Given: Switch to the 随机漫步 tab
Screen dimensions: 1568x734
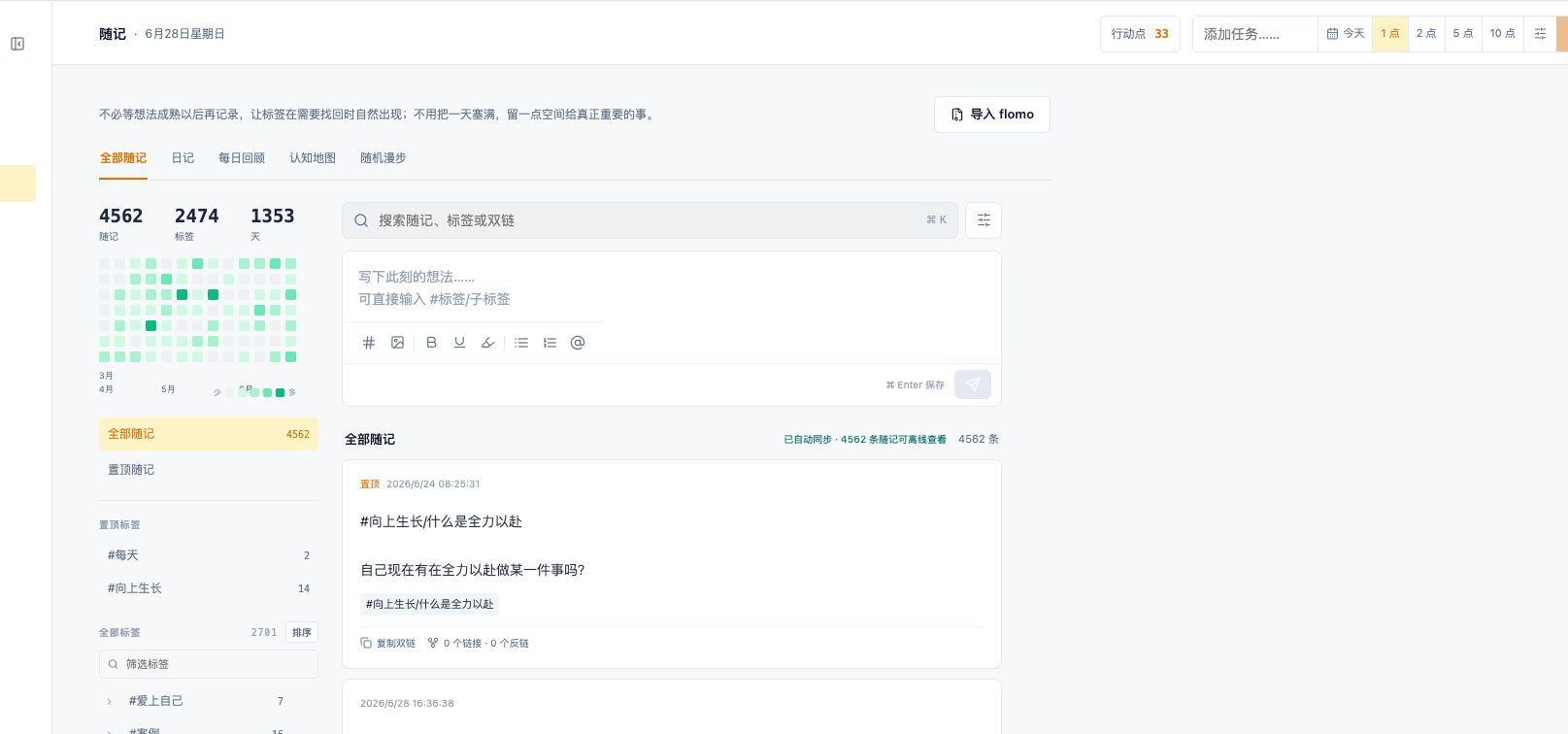Looking at the screenshot, I should [x=384, y=158].
